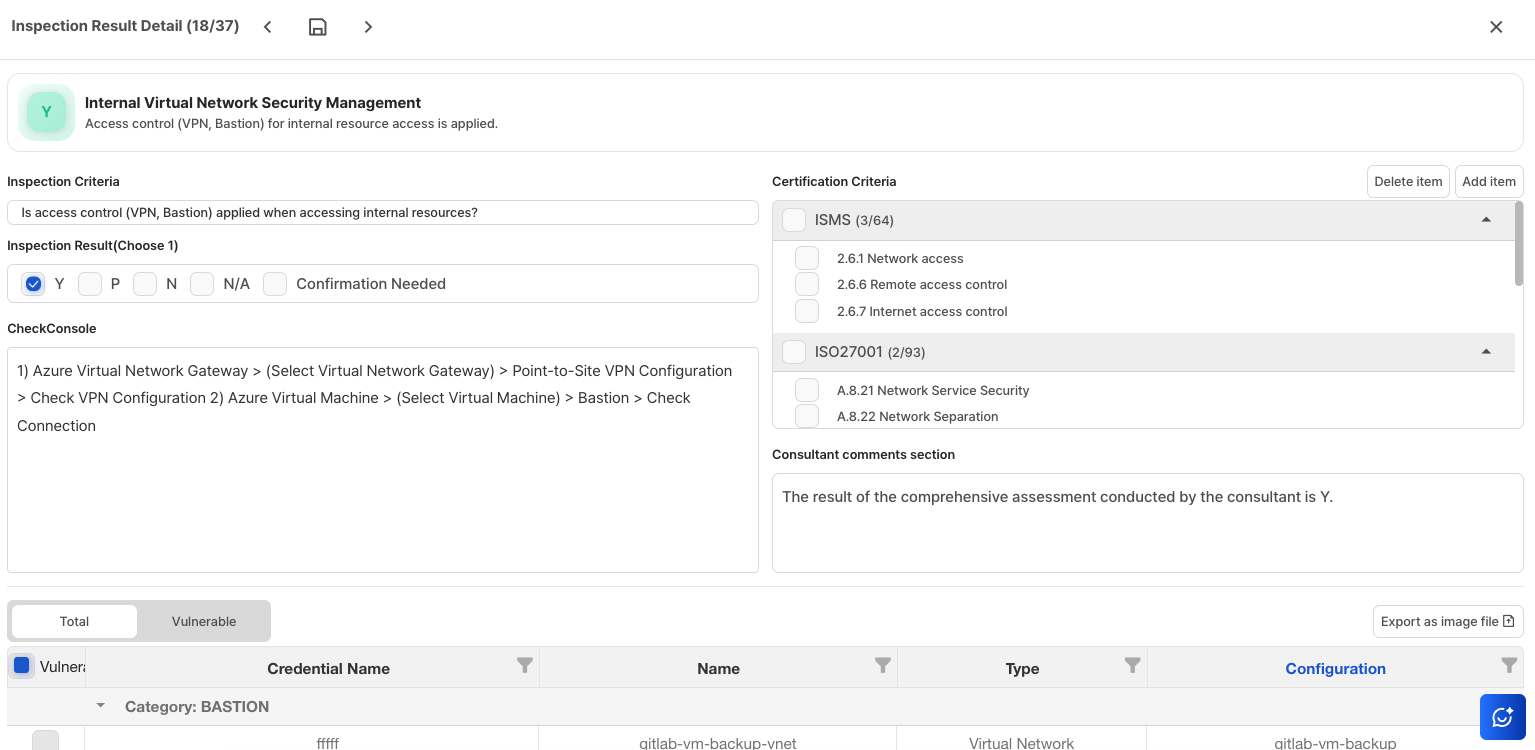Collapse the ISO27001 criteria group

click(x=1486, y=352)
